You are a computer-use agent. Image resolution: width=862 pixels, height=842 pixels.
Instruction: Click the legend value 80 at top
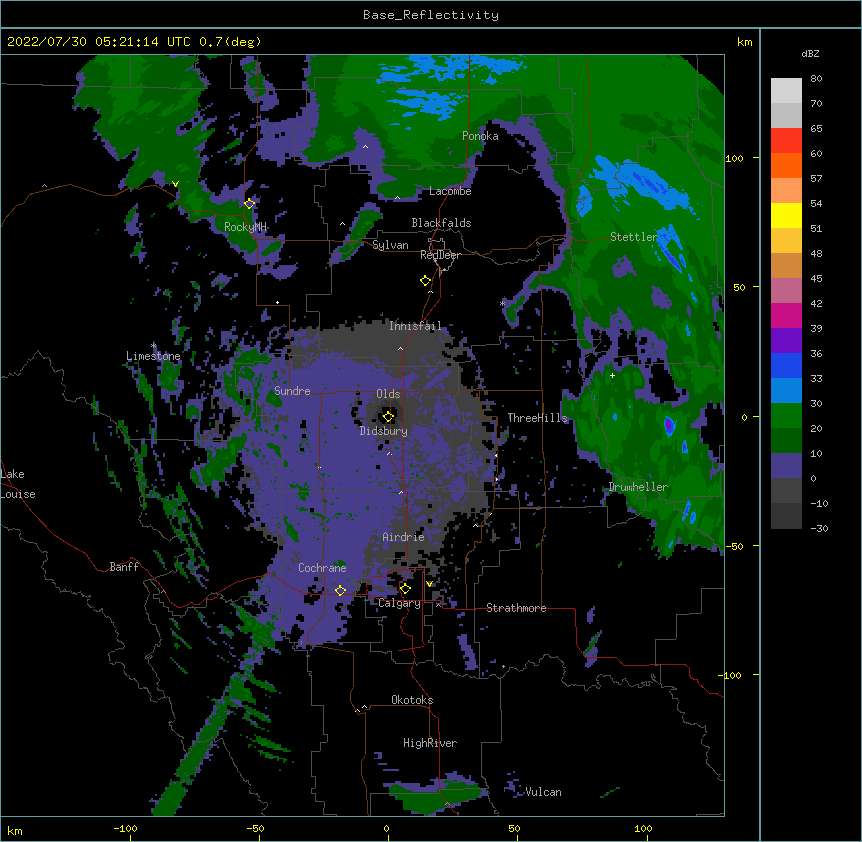tap(816, 79)
